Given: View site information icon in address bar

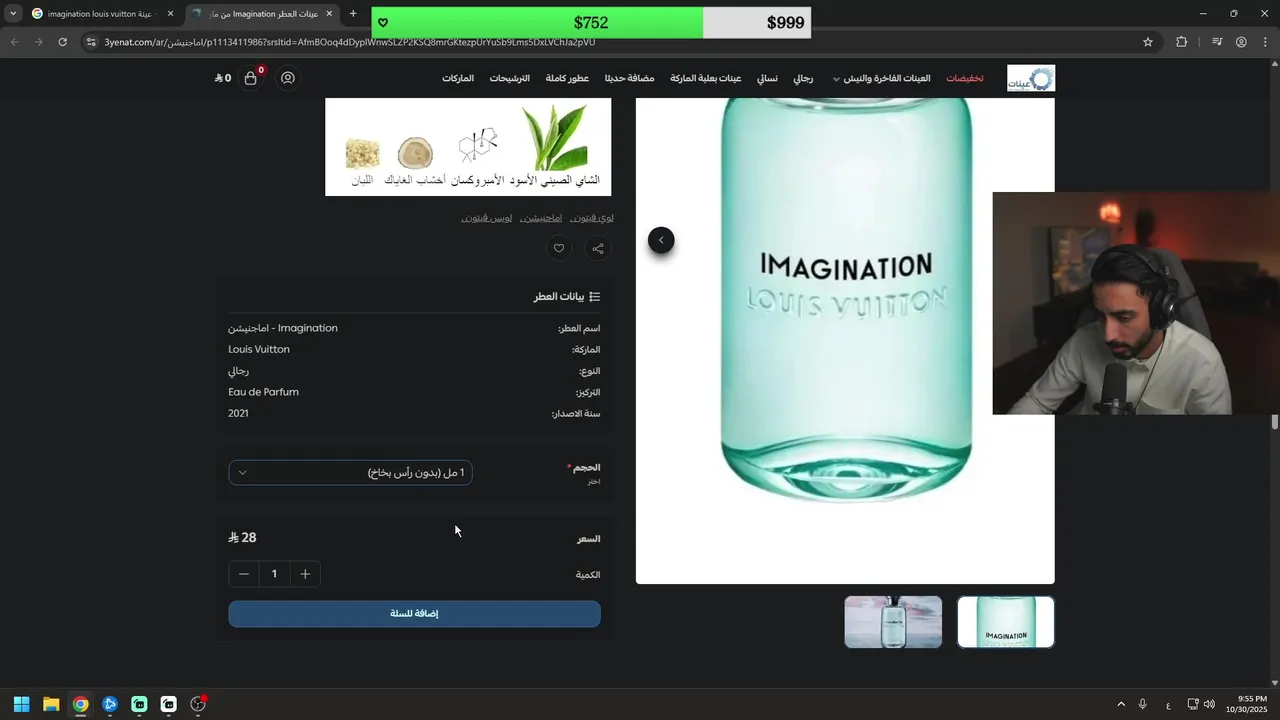Looking at the screenshot, I should click(91, 42).
